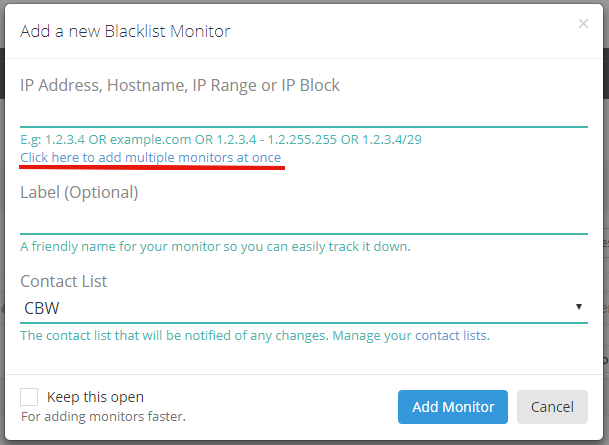Select the IP Address, Hostname field label
The width and height of the screenshot is (609, 445).
pyautogui.click(x=180, y=85)
